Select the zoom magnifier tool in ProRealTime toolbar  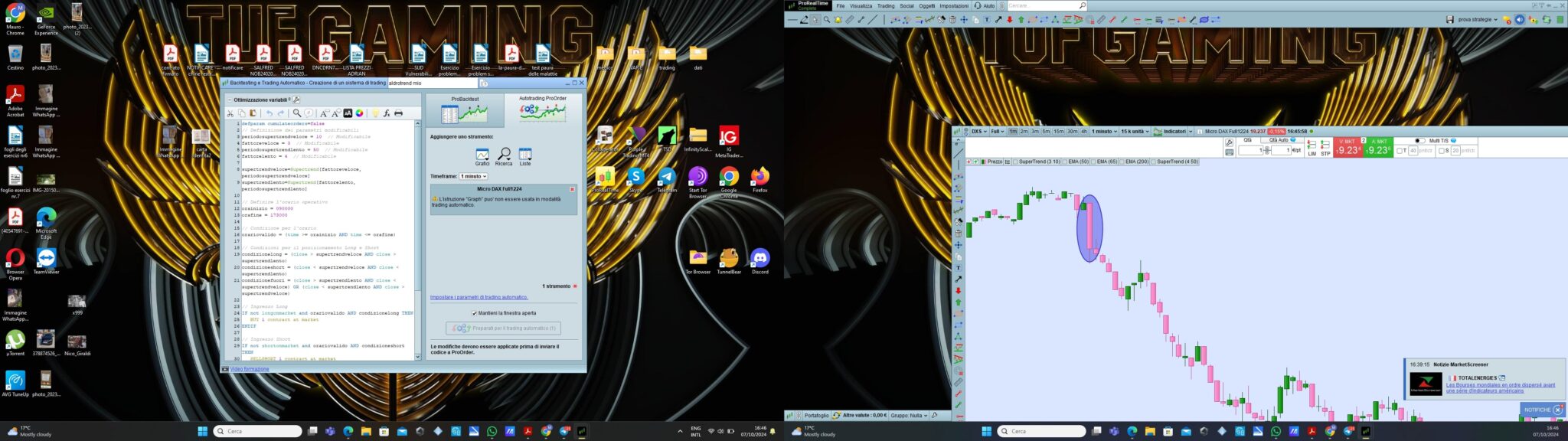click(827, 20)
